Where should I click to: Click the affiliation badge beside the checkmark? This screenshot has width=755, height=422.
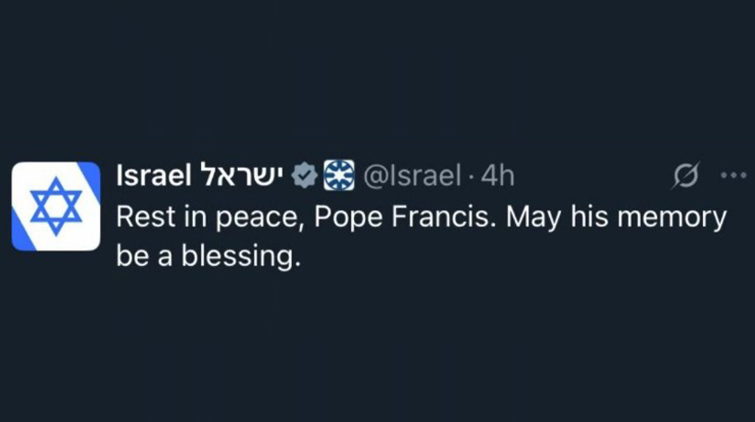click(339, 176)
